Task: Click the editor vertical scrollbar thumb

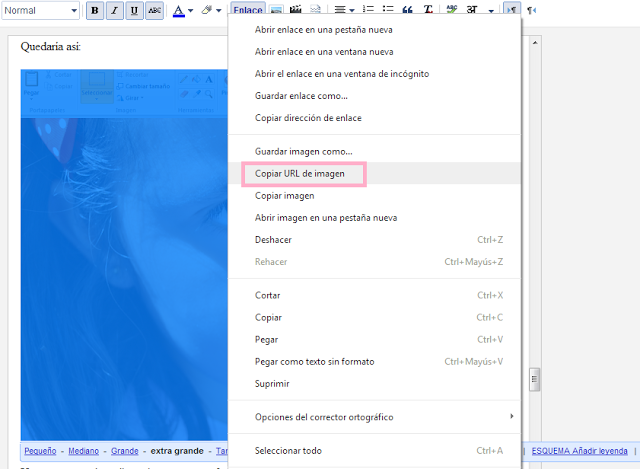Action: (x=535, y=380)
